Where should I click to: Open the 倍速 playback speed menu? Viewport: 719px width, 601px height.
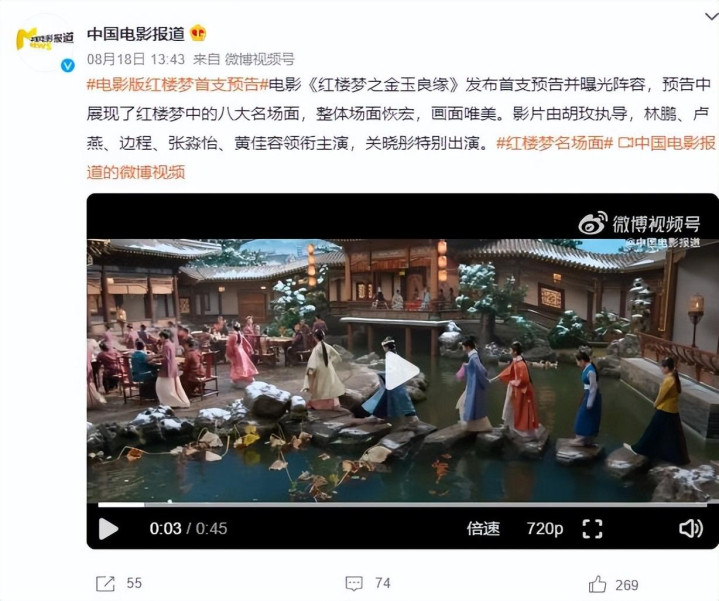click(x=483, y=529)
